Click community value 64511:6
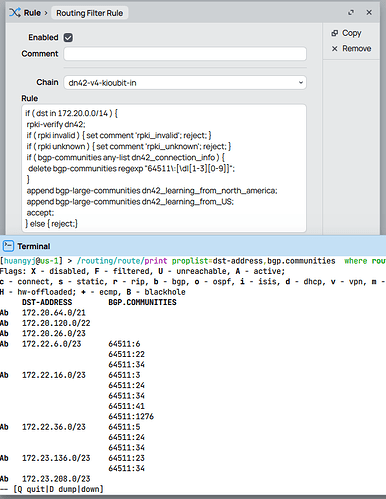The width and height of the screenshot is (386, 499). tap(124, 344)
